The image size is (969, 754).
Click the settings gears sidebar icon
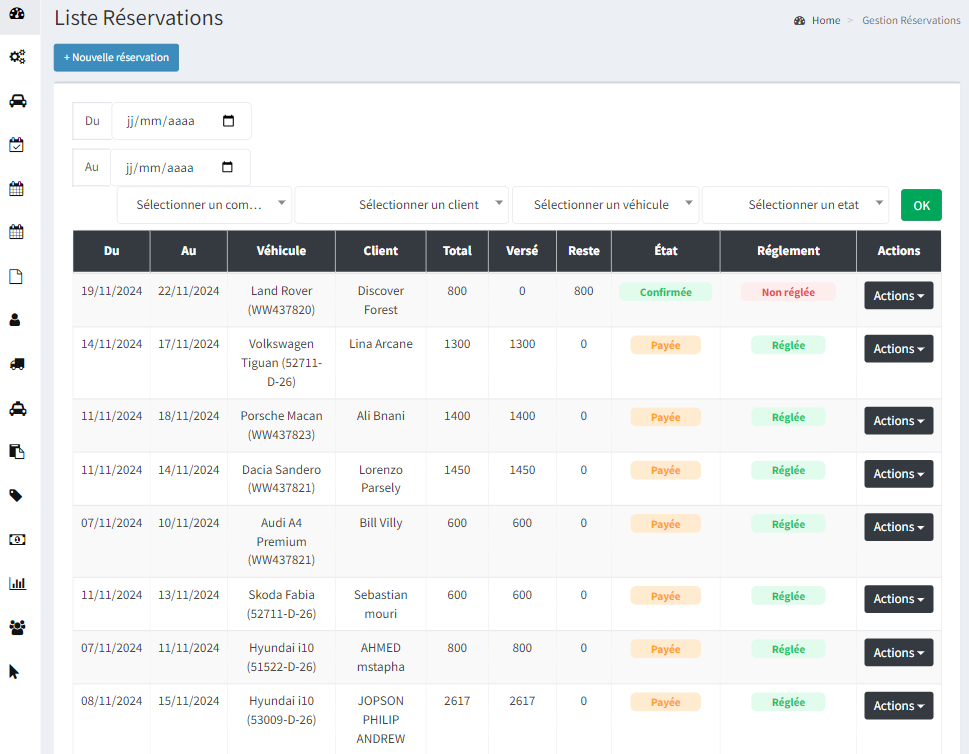(x=17, y=57)
